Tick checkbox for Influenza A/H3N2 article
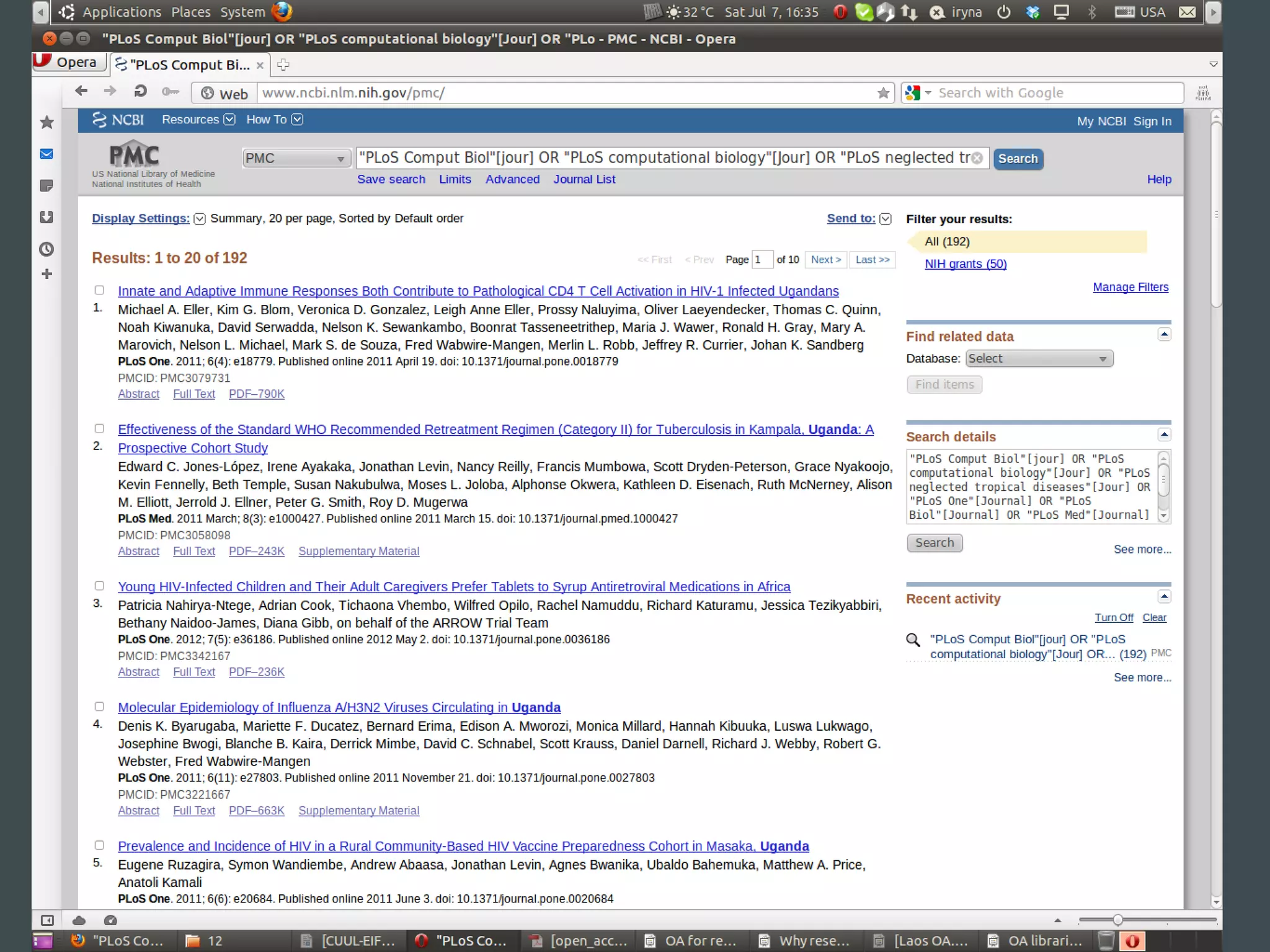The height and width of the screenshot is (952, 1270). [99, 707]
